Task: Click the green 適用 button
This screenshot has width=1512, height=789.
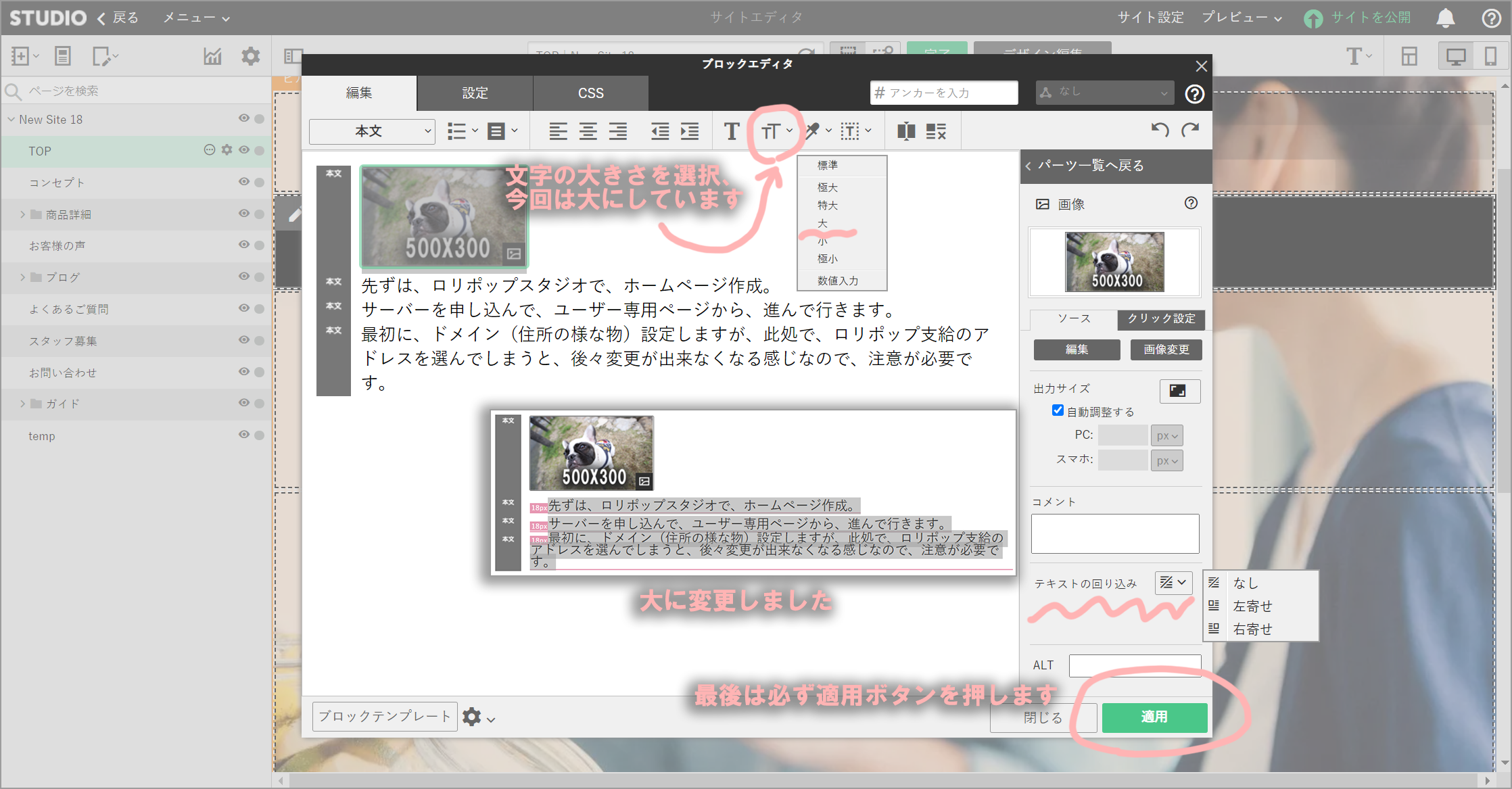Action: (x=1154, y=717)
